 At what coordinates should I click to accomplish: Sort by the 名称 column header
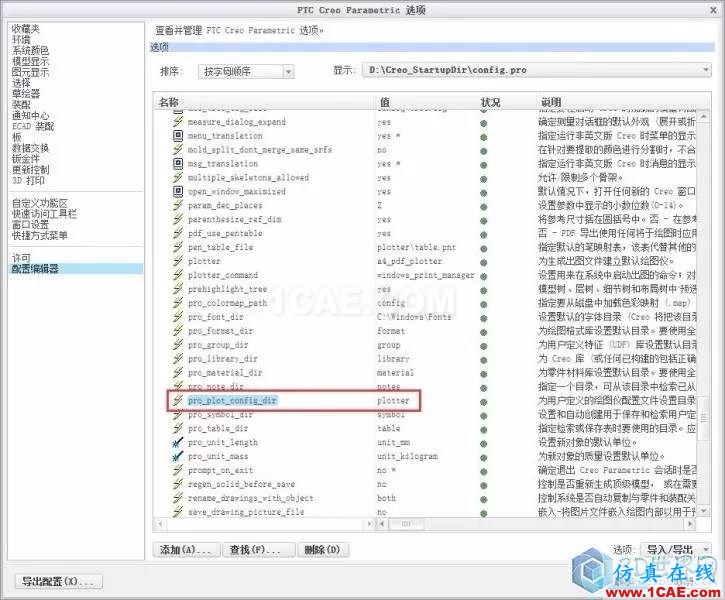(169, 102)
